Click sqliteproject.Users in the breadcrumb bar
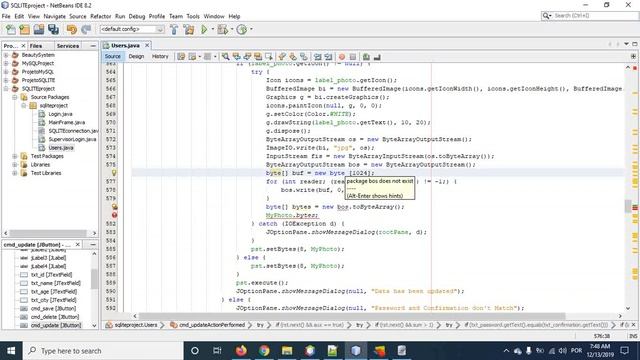 point(136,325)
